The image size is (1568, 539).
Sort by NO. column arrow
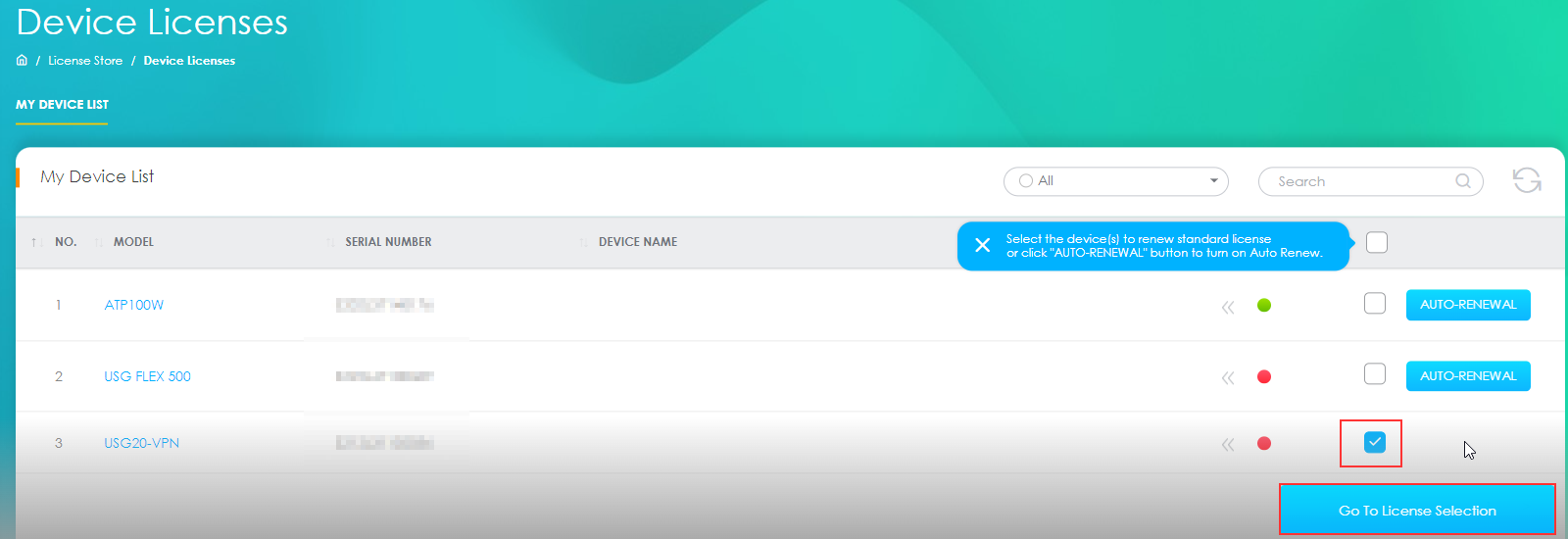(35, 242)
